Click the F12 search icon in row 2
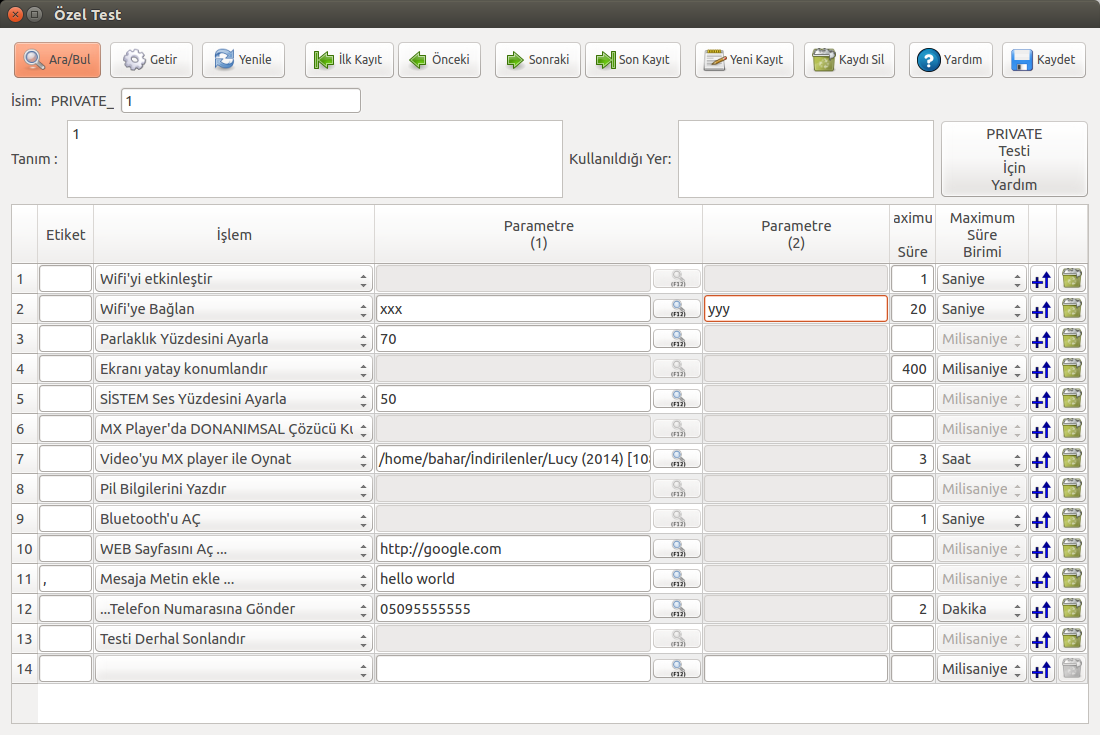 click(x=677, y=309)
